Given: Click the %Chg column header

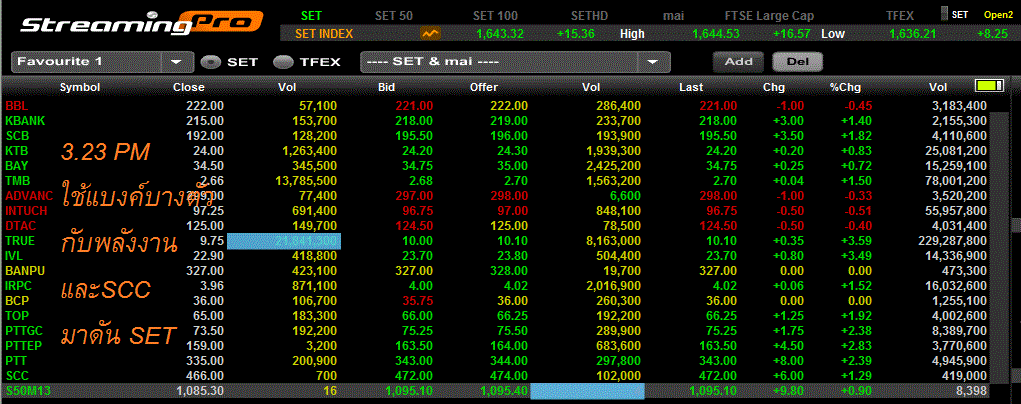Looking at the screenshot, I should (x=845, y=87).
